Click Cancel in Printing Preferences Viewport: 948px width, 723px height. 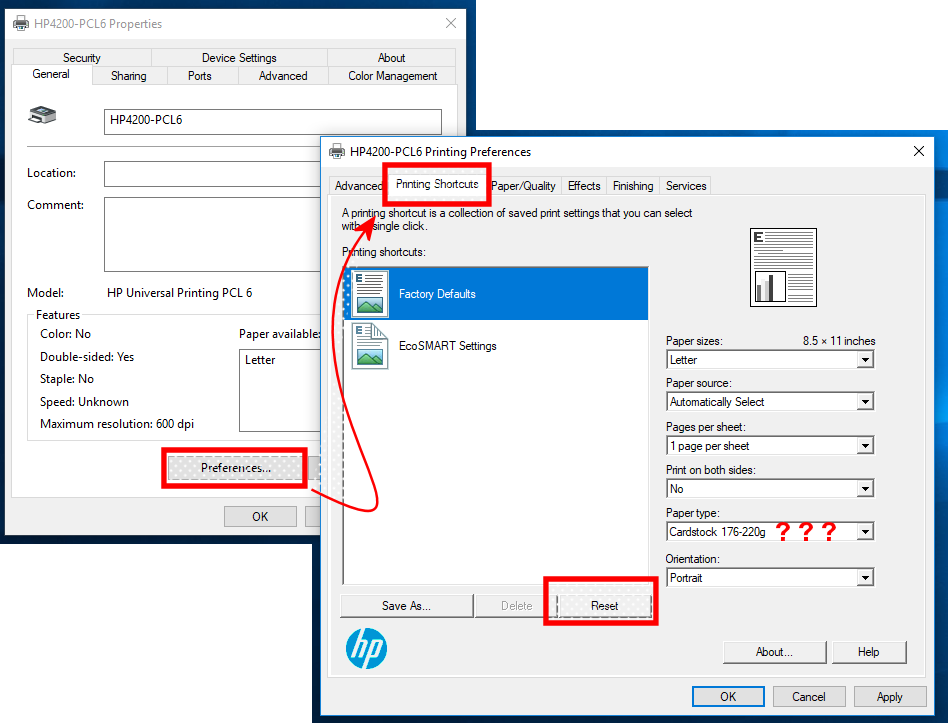coord(808,696)
